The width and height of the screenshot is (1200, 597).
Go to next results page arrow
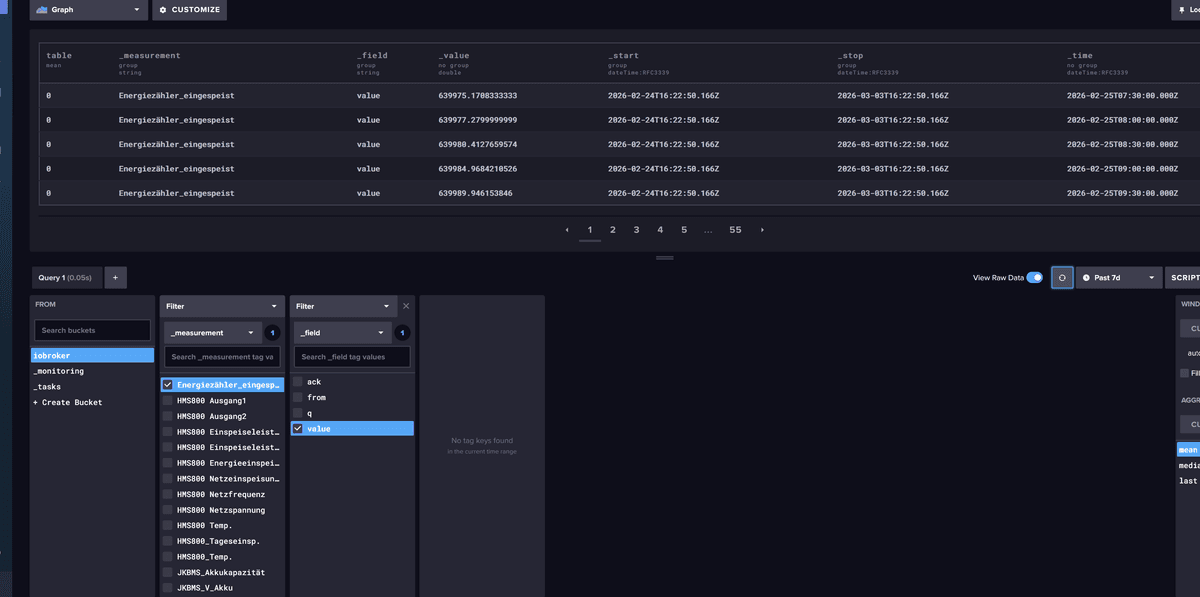click(x=762, y=230)
